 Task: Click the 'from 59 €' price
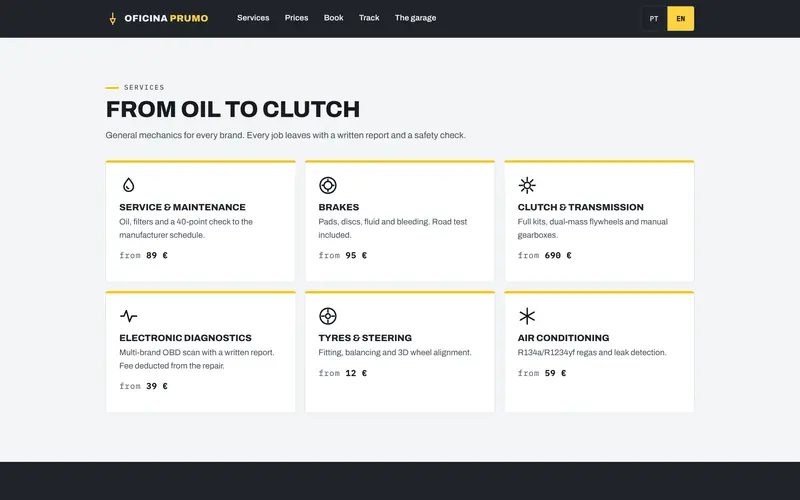point(542,373)
